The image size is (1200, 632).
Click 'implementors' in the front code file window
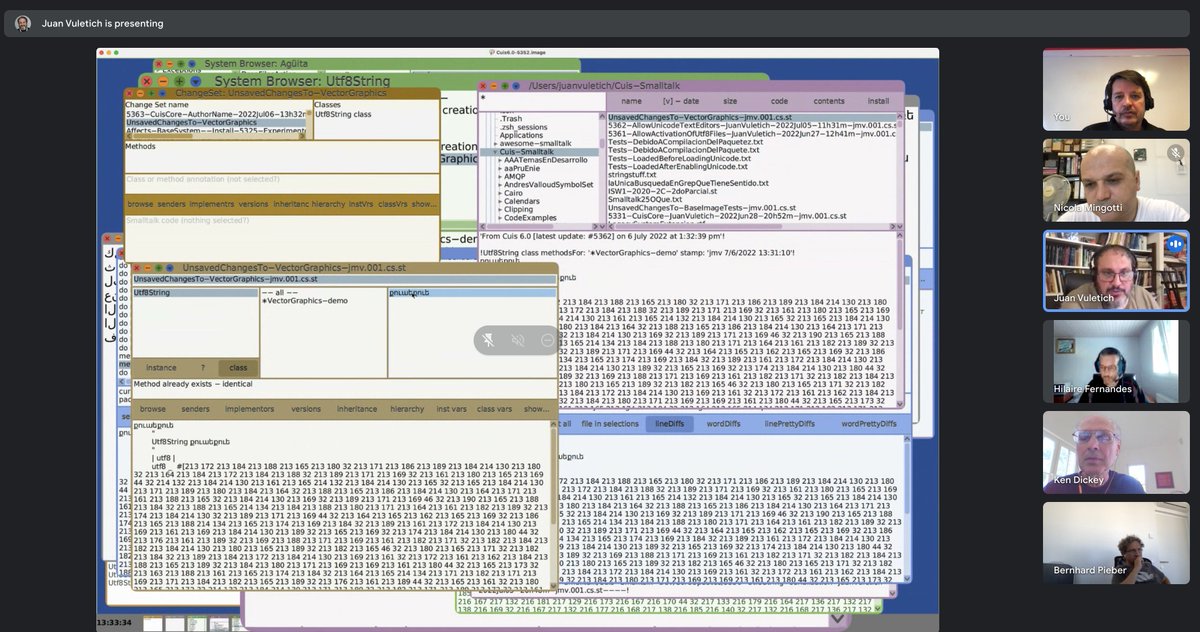point(249,409)
